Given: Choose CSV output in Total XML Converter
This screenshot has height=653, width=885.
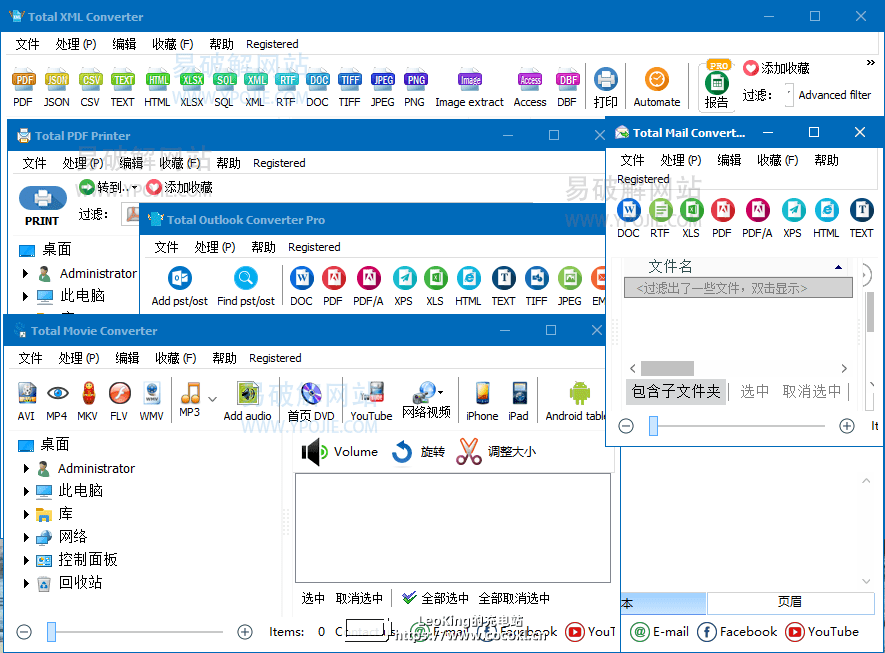Looking at the screenshot, I should pyautogui.click(x=90, y=88).
